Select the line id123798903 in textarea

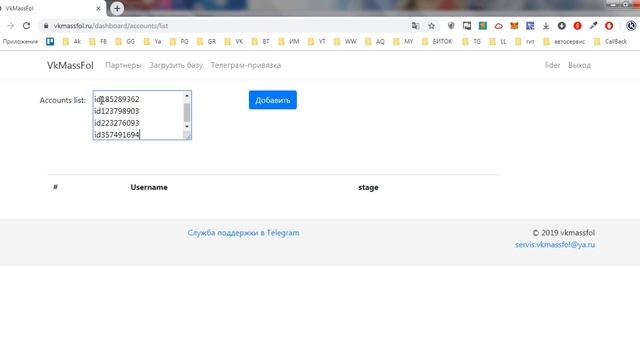click(x=117, y=111)
